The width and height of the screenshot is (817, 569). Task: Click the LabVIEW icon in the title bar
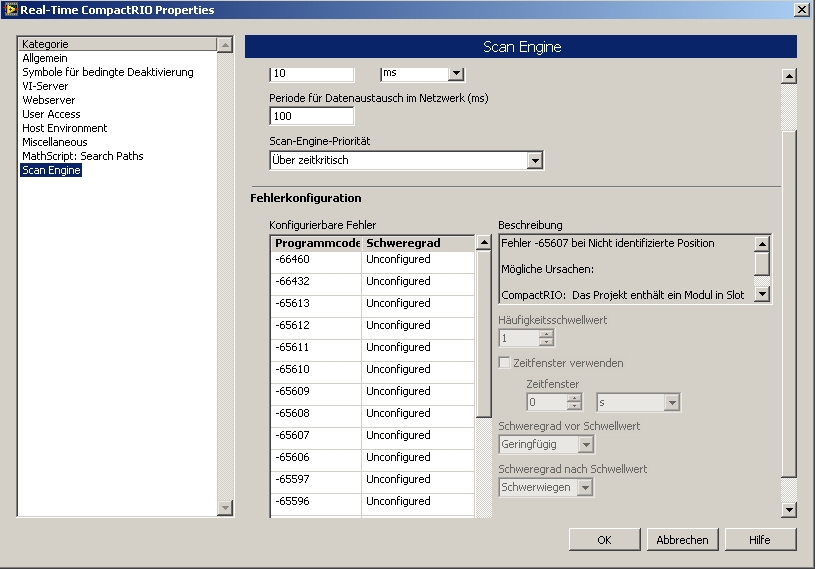[x=10, y=9]
